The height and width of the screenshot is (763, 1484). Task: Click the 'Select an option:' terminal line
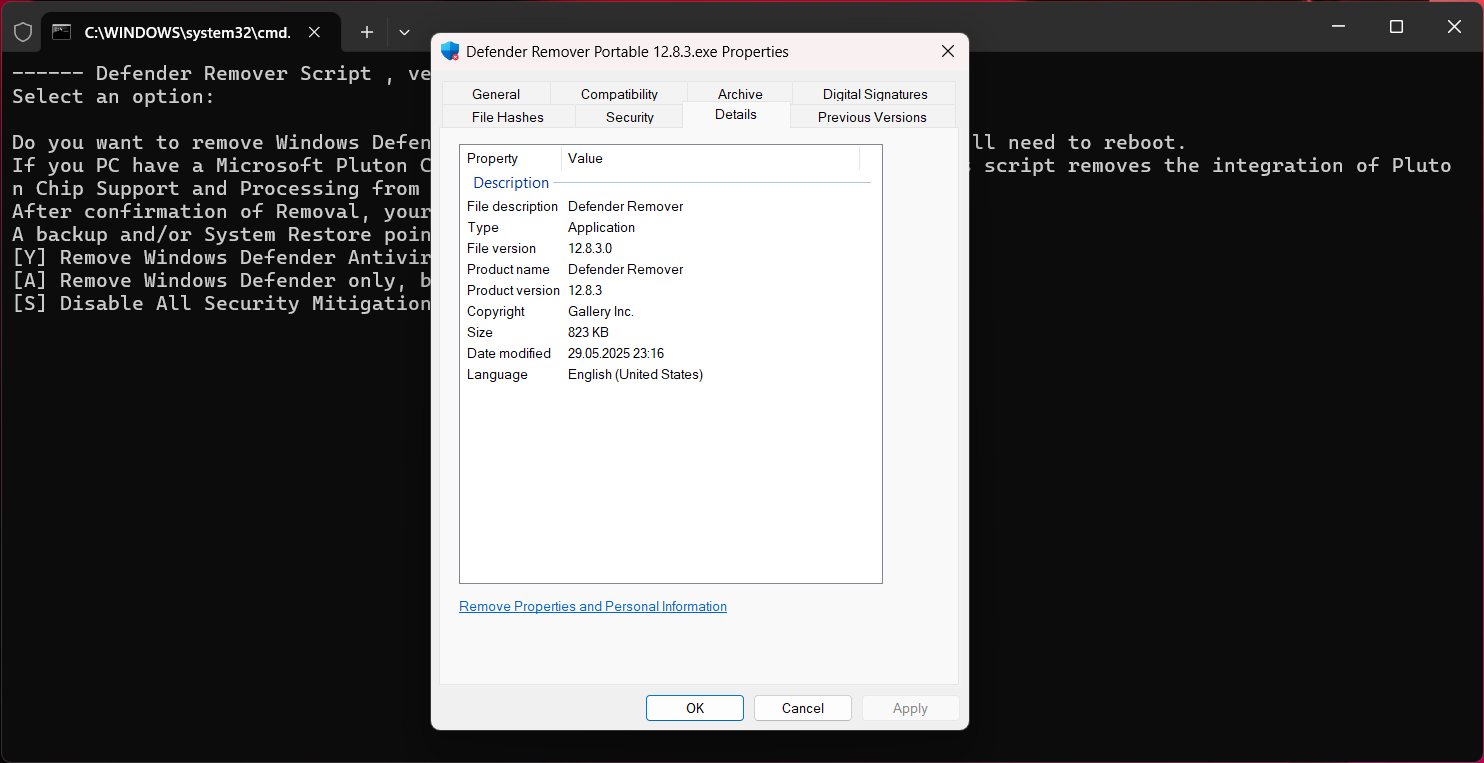113,97
